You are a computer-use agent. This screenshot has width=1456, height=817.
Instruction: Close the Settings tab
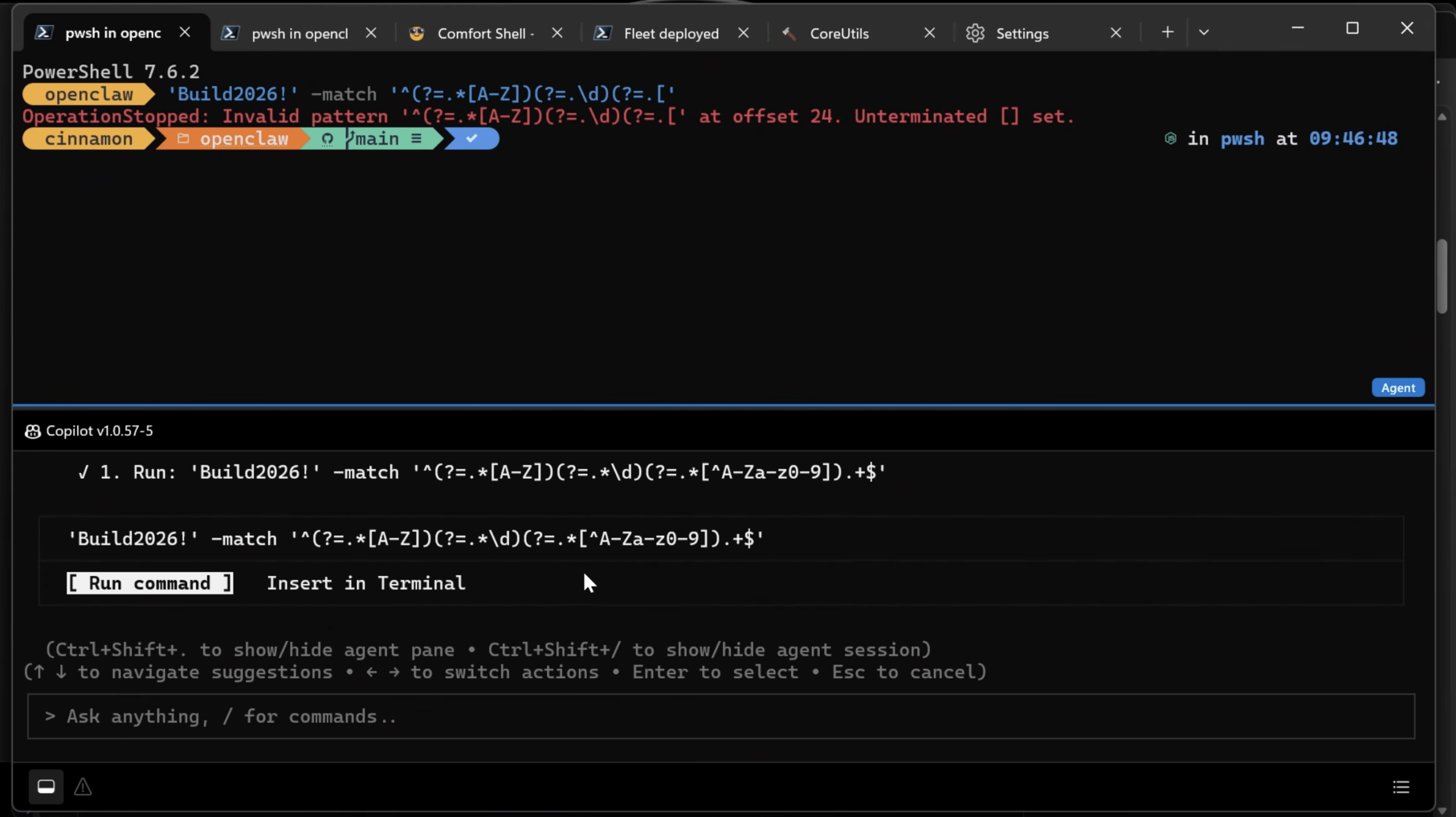coord(1116,33)
